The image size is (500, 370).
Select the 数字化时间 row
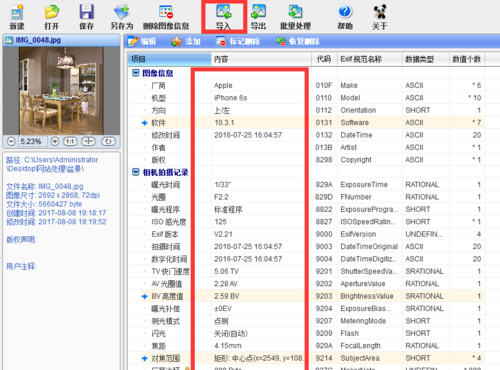click(x=307, y=259)
